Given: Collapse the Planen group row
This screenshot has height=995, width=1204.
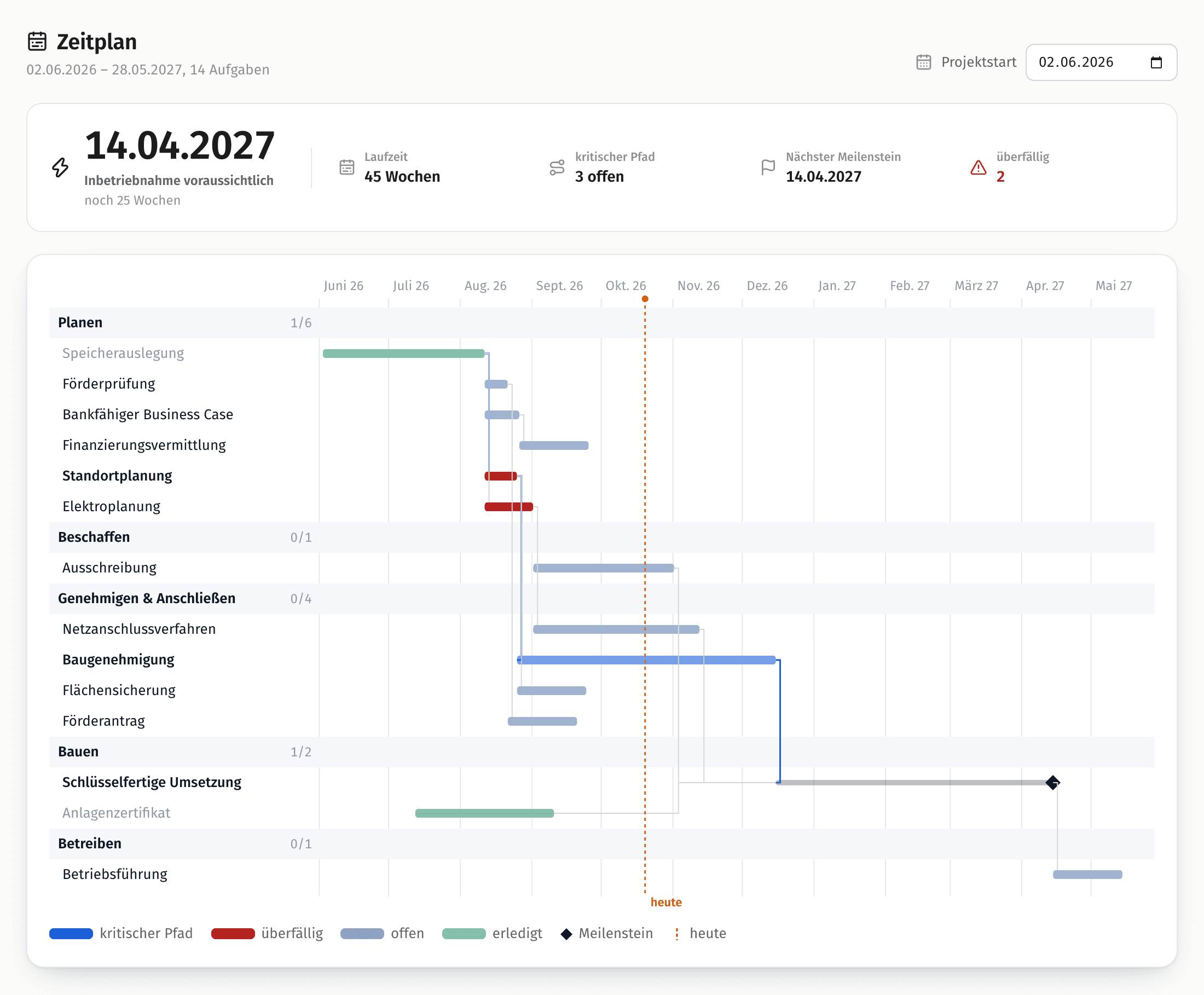Looking at the screenshot, I should tap(601, 323).
